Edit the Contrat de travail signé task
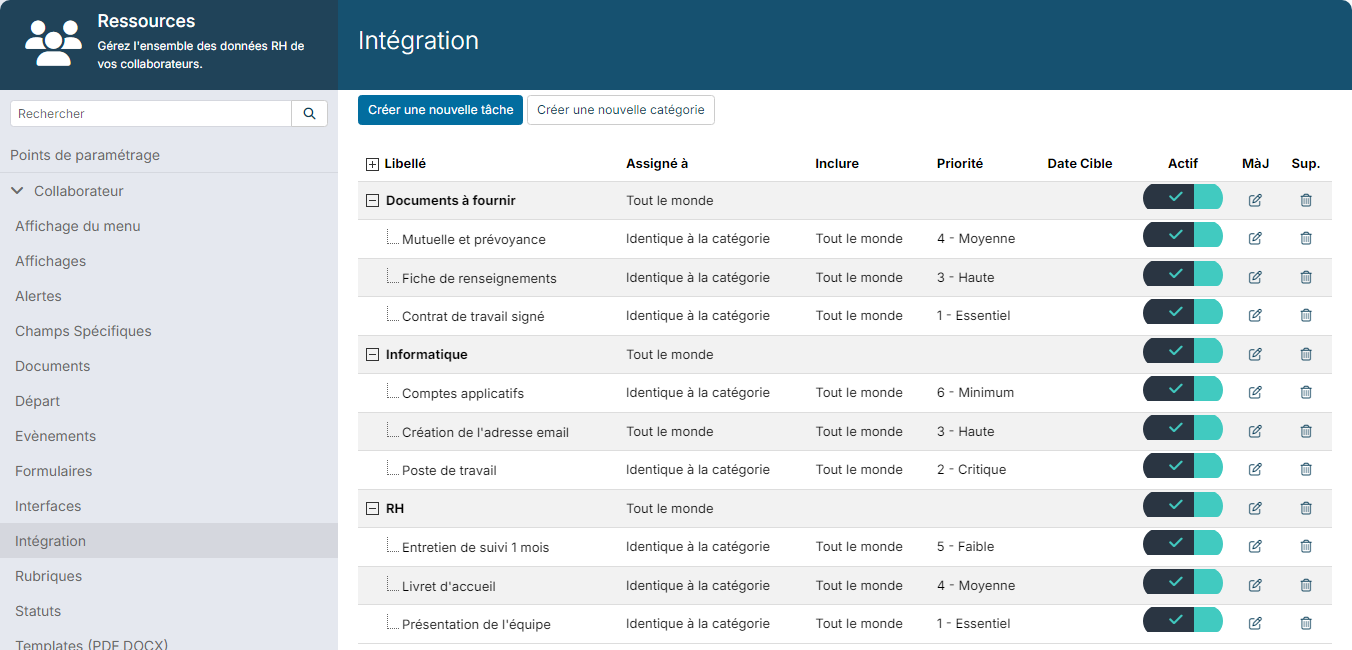 [x=1255, y=315]
